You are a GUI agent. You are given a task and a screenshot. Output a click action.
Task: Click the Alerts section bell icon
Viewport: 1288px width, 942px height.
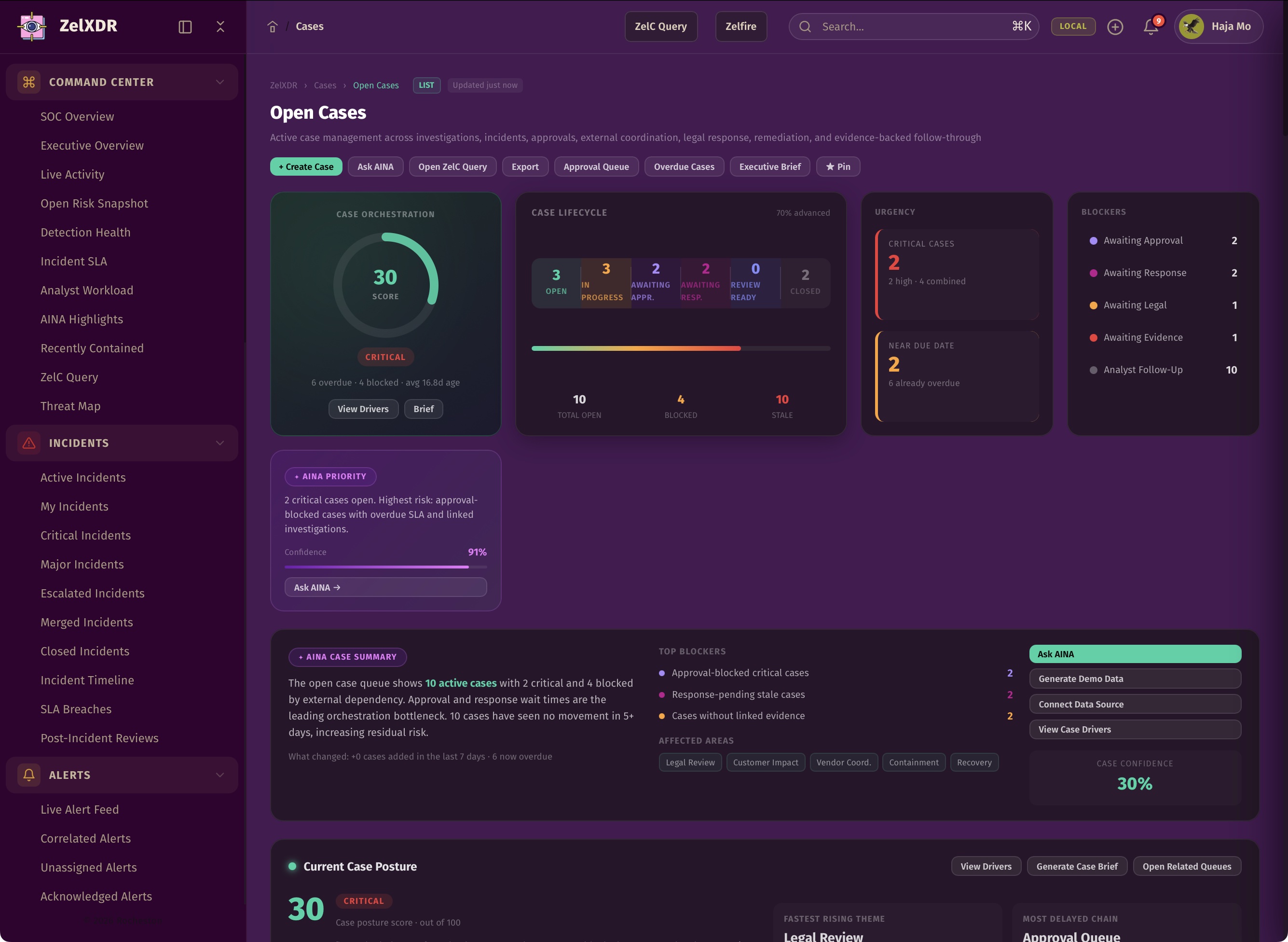pyautogui.click(x=29, y=775)
